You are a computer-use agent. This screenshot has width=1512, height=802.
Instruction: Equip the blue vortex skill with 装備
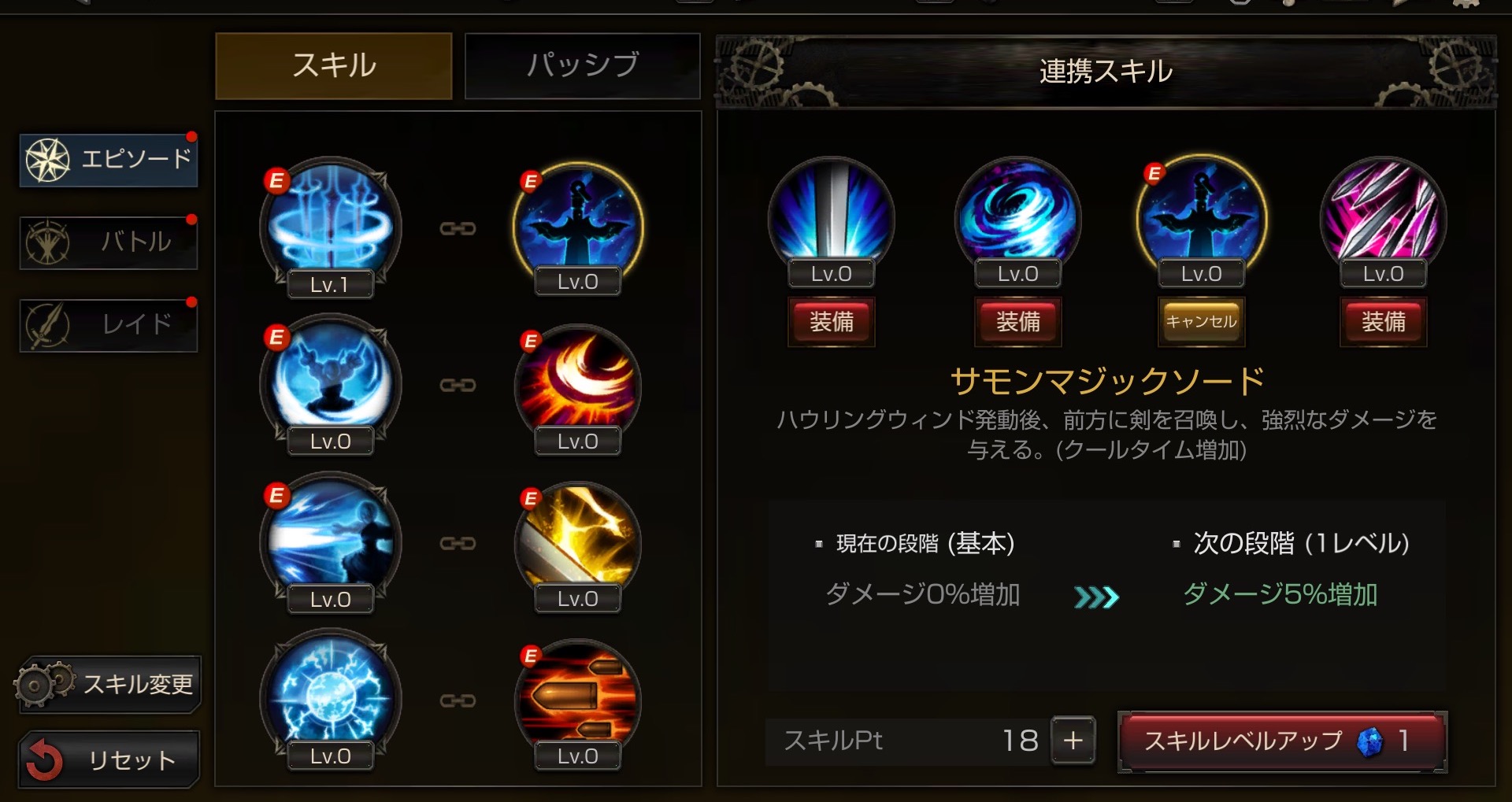[x=1018, y=322]
